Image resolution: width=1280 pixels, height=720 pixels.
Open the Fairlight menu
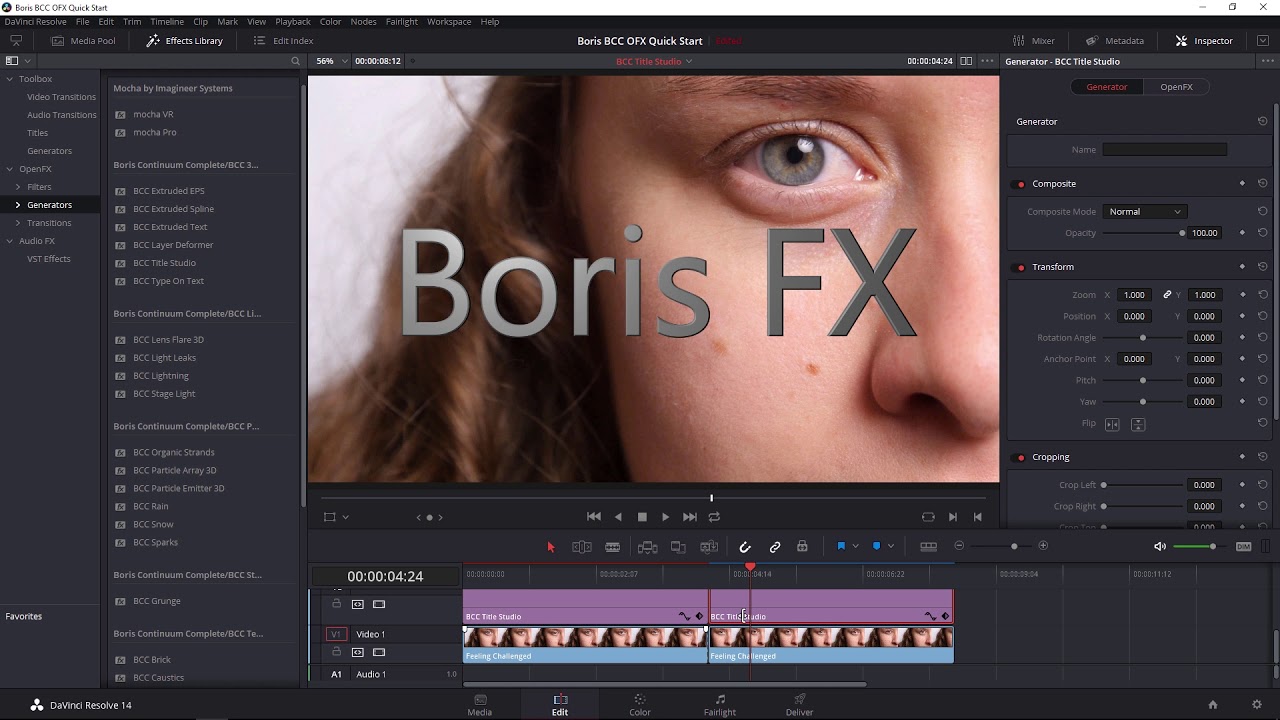tap(402, 22)
